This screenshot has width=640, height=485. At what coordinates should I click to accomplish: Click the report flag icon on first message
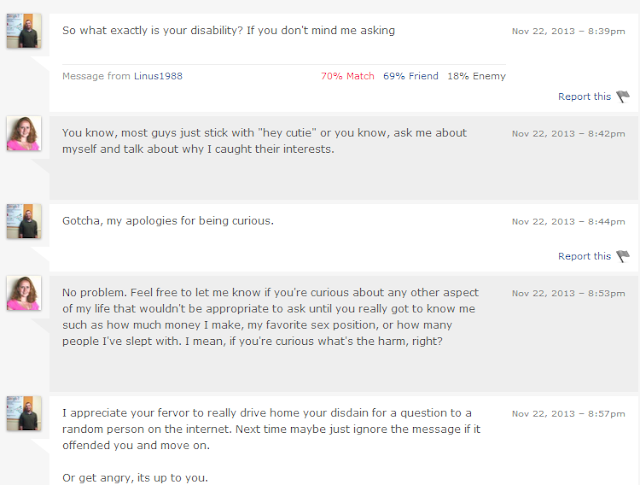tap(623, 97)
